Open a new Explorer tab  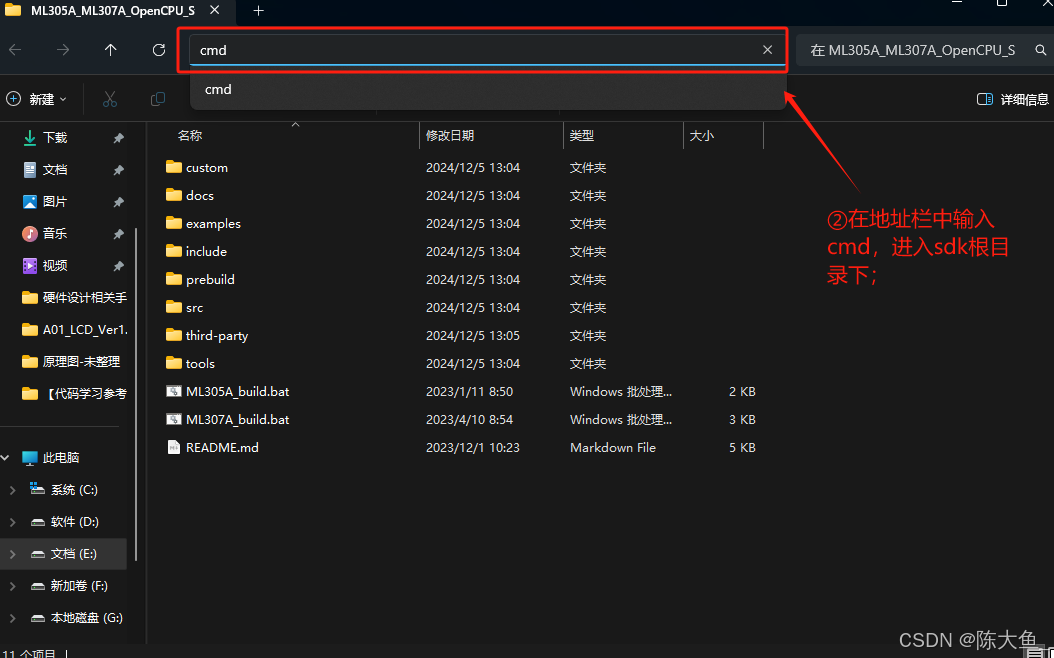[x=258, y=13]
